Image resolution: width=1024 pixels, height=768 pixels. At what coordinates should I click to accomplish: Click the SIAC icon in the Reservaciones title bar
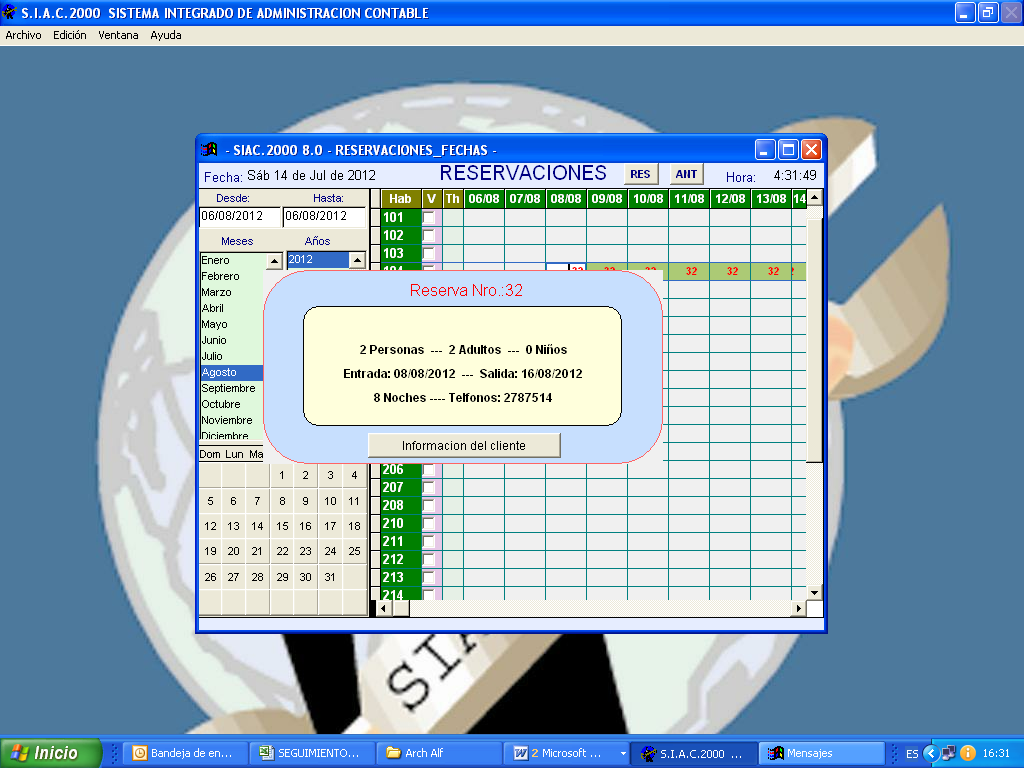[210, 150]
